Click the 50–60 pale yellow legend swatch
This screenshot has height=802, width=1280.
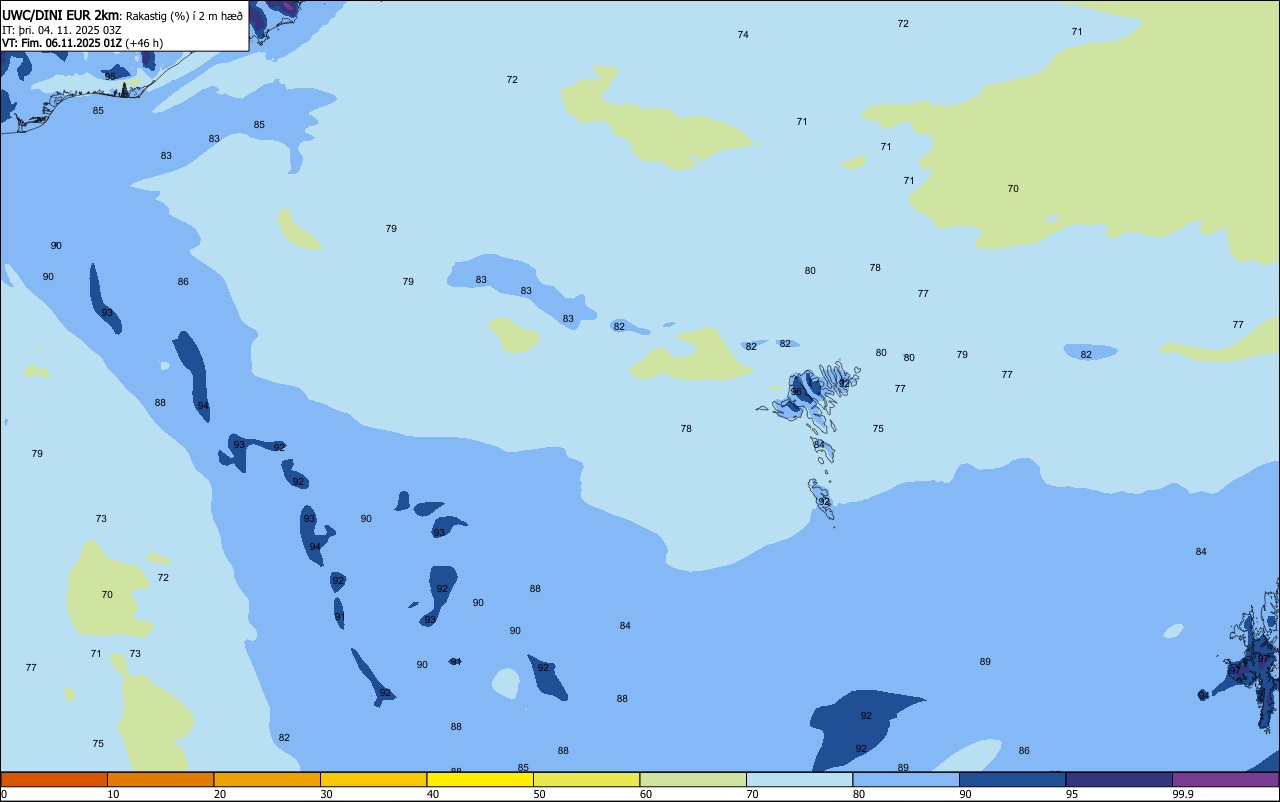(x=586, y=779)
